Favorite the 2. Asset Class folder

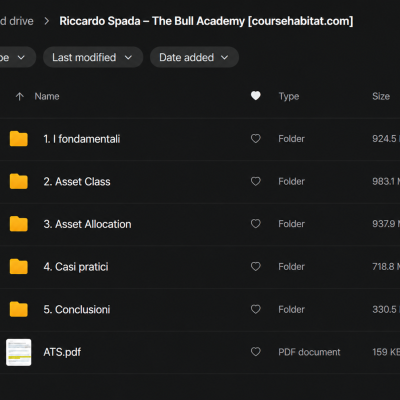point(256,181)
